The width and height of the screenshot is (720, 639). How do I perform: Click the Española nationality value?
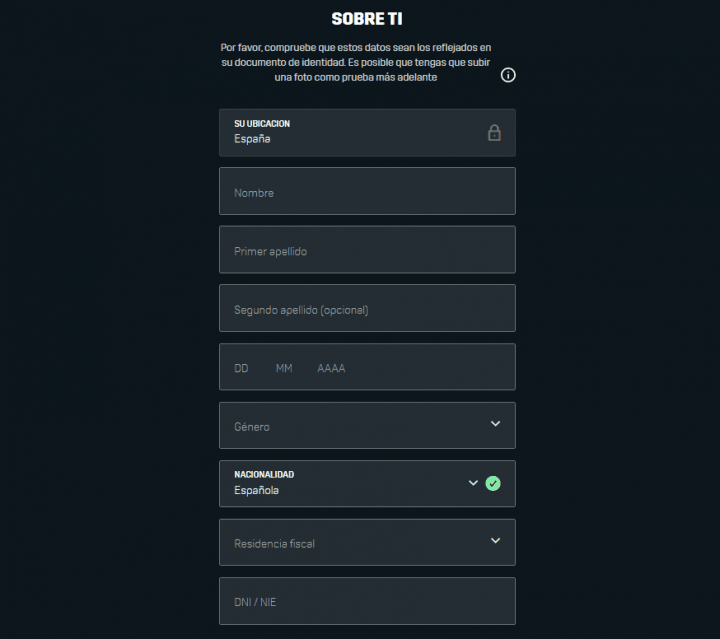coord(256,490)
